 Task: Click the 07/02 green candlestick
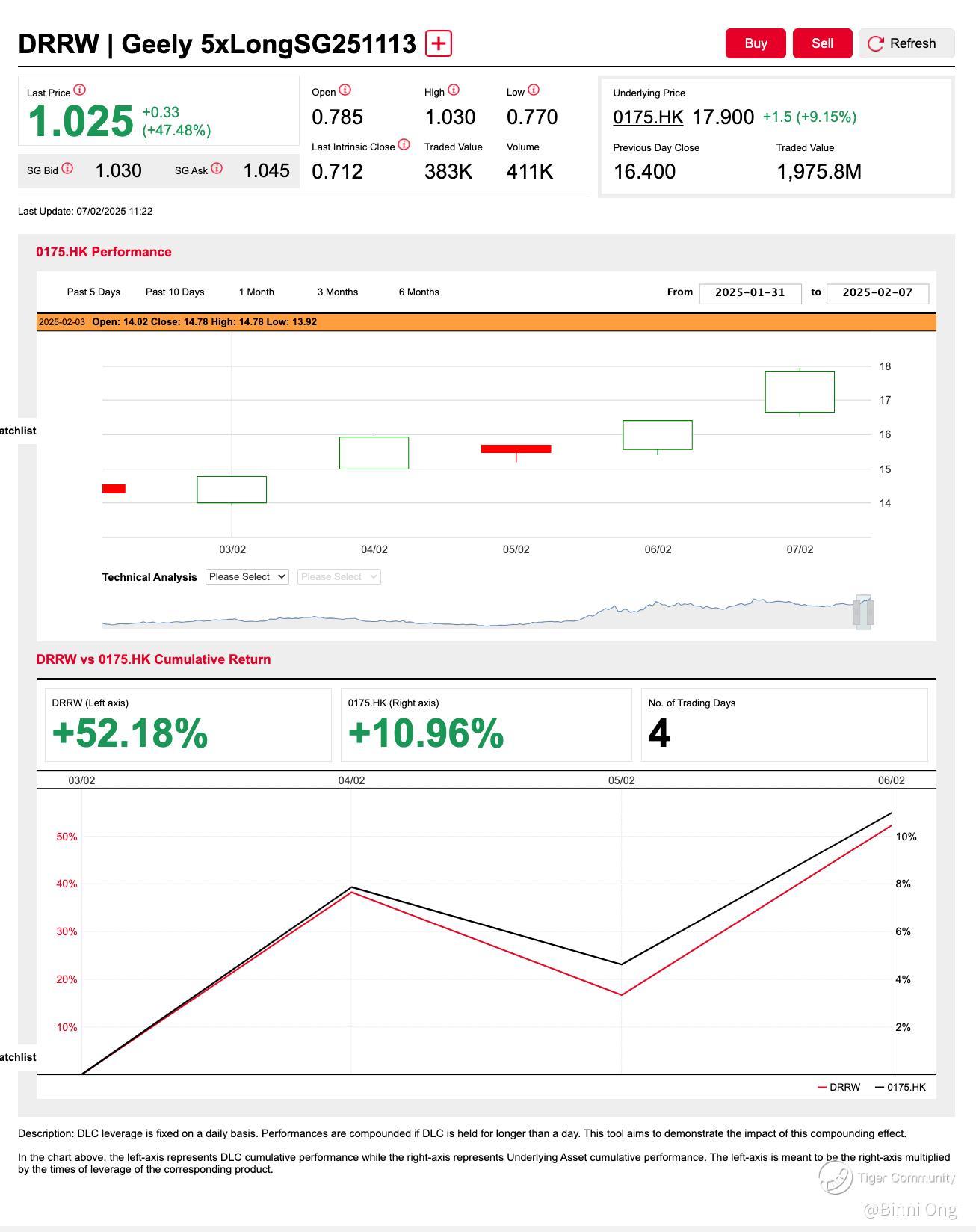(800, 392)
